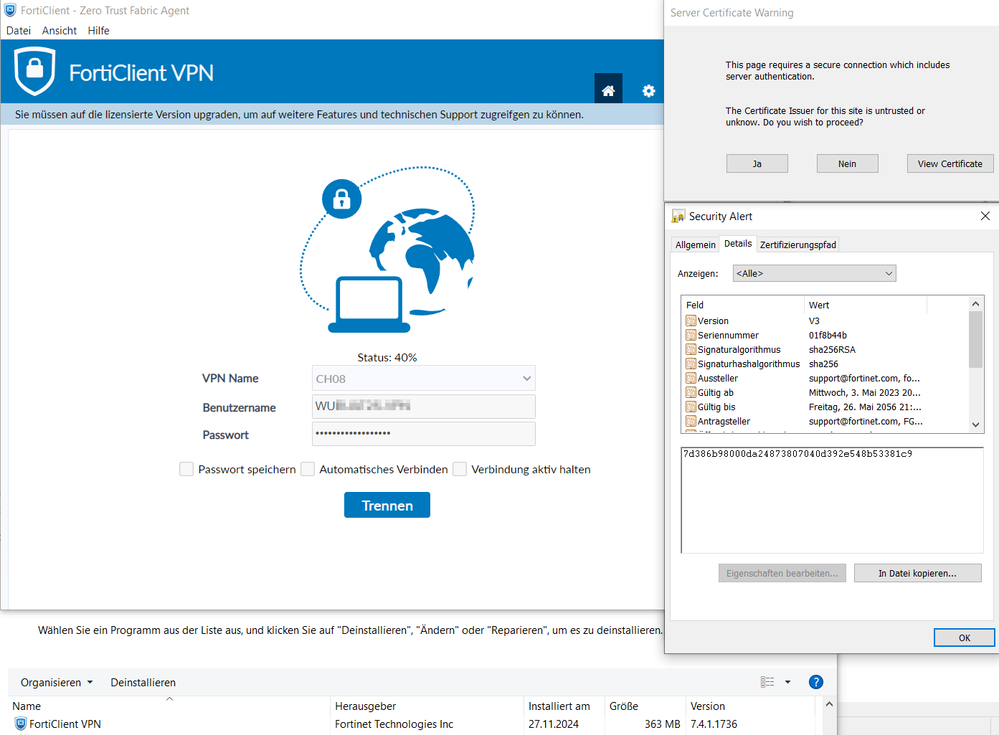Click In Datei kopieren button
999x735 pixels.
tap(917, 573)
